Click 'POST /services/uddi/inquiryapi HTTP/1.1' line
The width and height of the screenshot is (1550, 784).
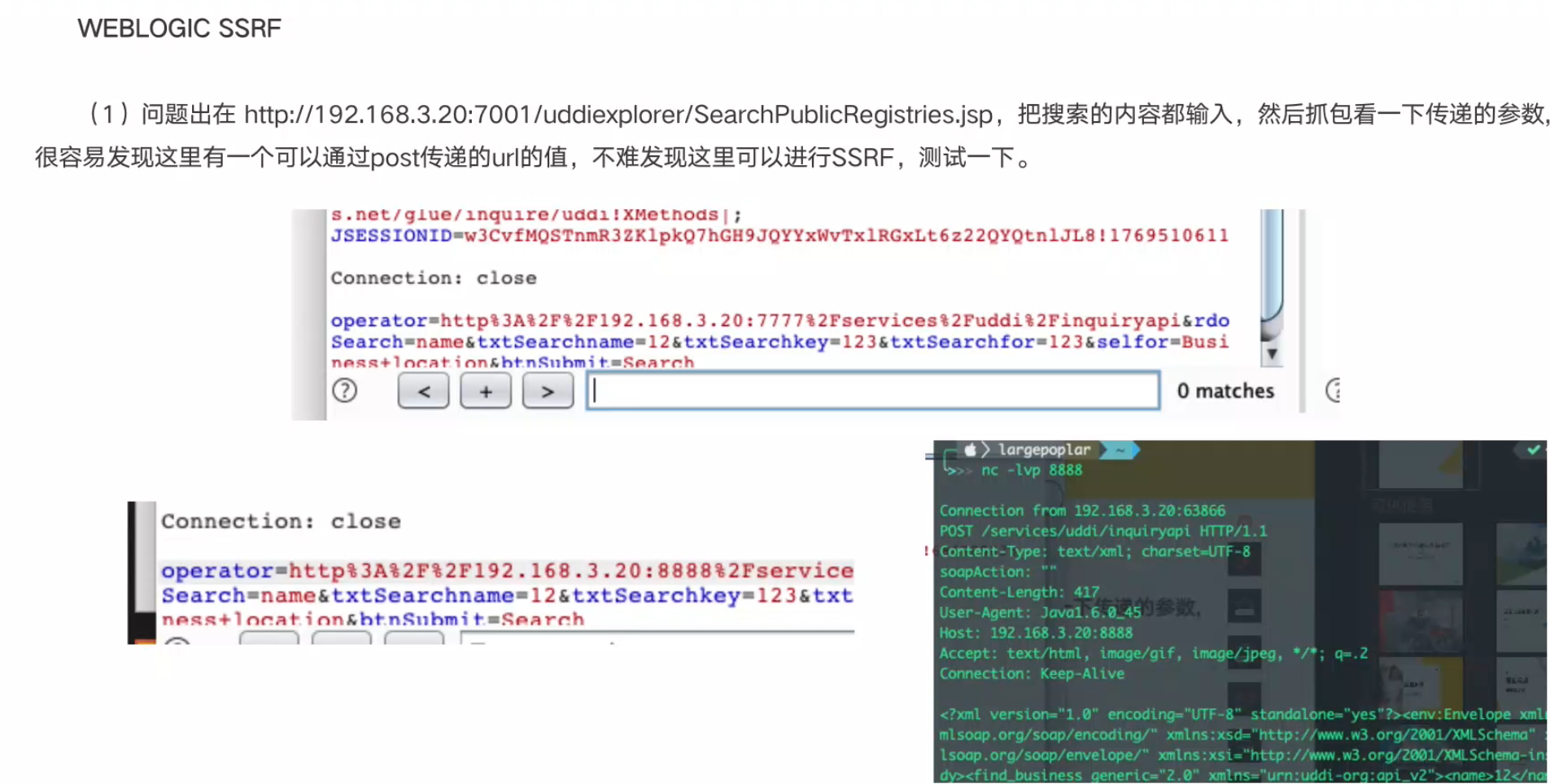tap(1103, 531)
